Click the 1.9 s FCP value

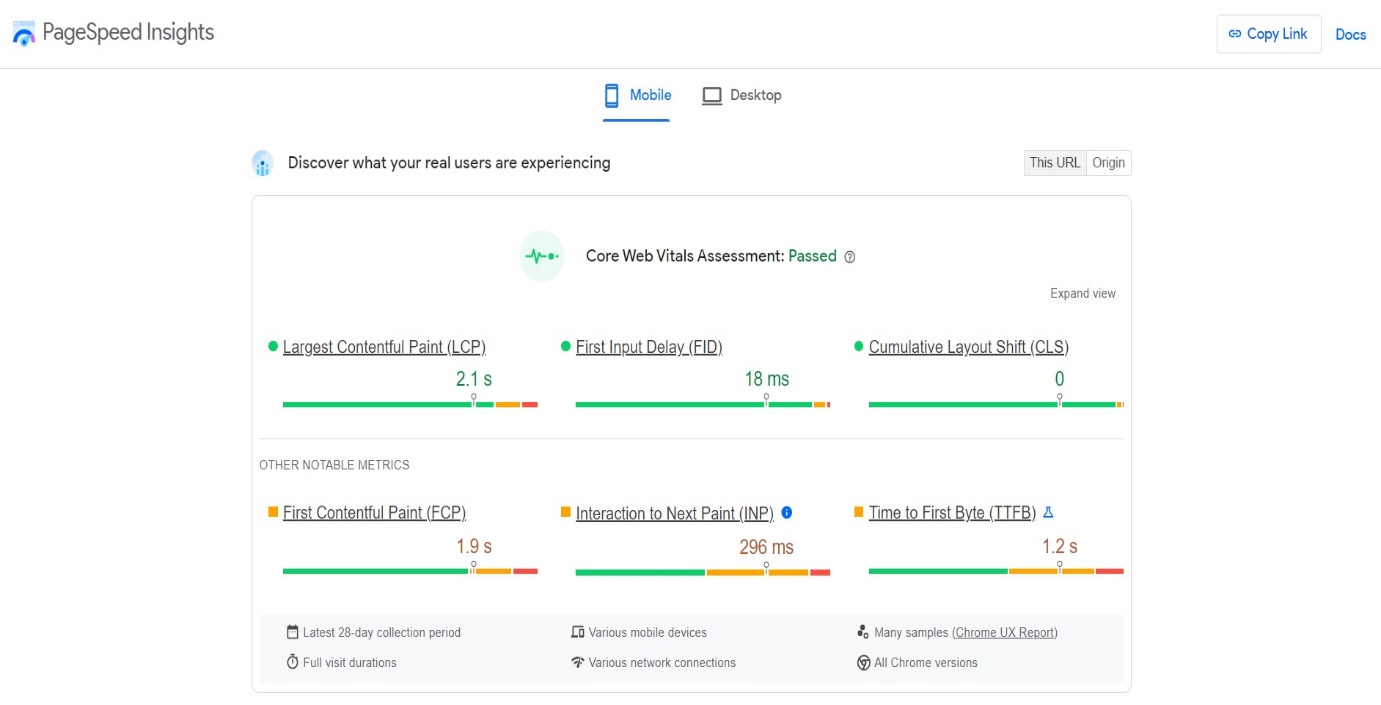tap(474, 547)
